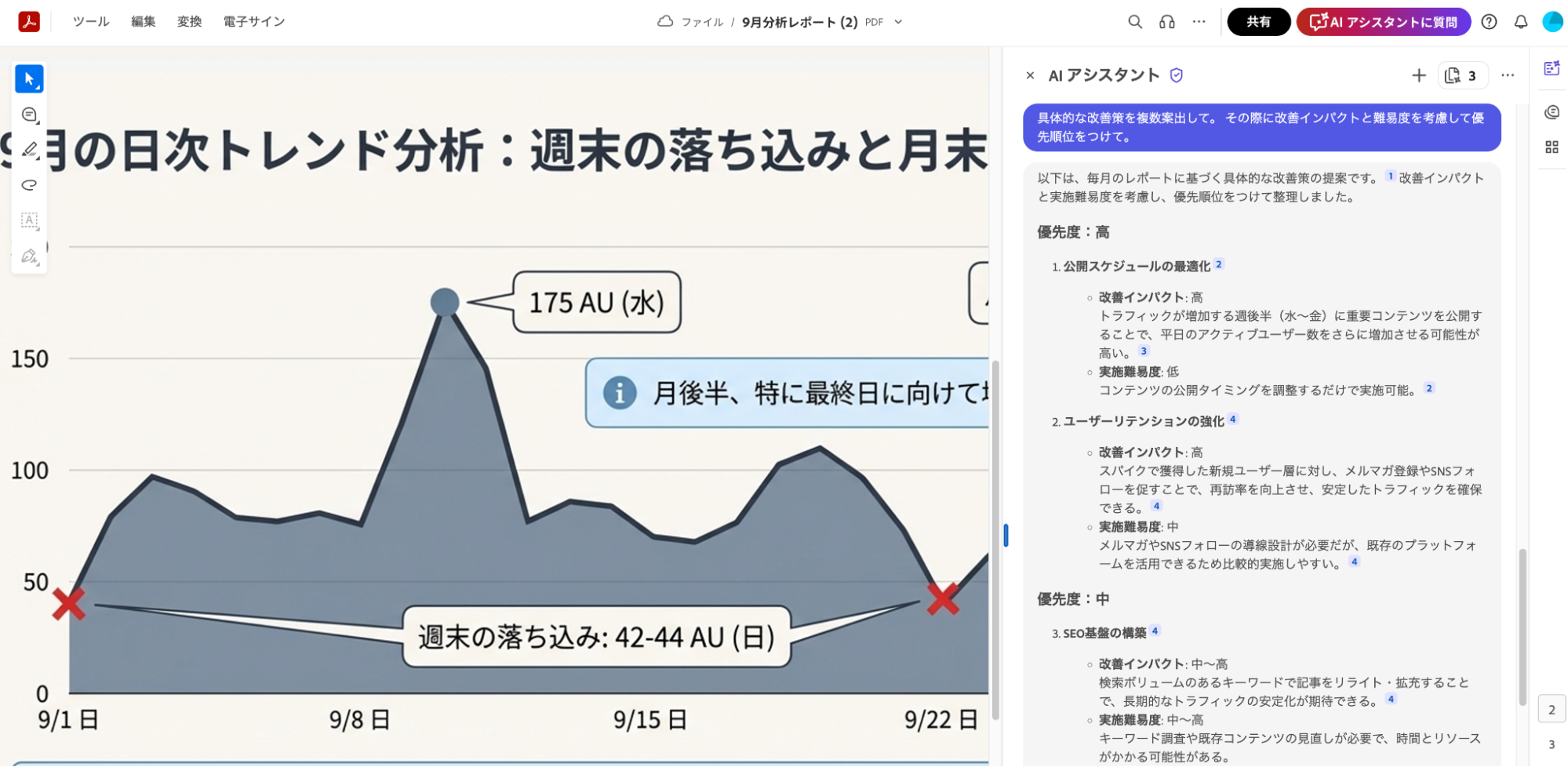This screenshot has height=767, width=1568.
Task: Expand the file name dropdown arrow
Action: pos(898,22)
